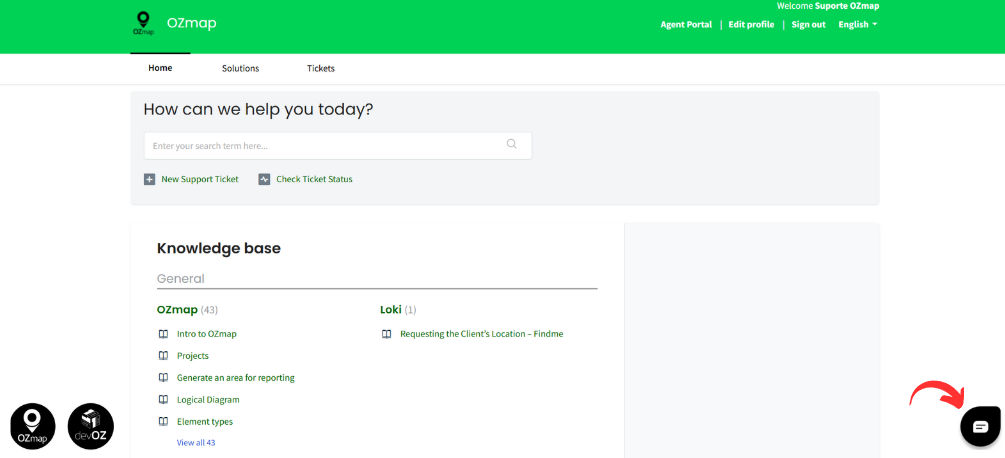Viewport: 1005px width, 458px height.
Task: Go to the Home tab
Action: coord(160,68)
